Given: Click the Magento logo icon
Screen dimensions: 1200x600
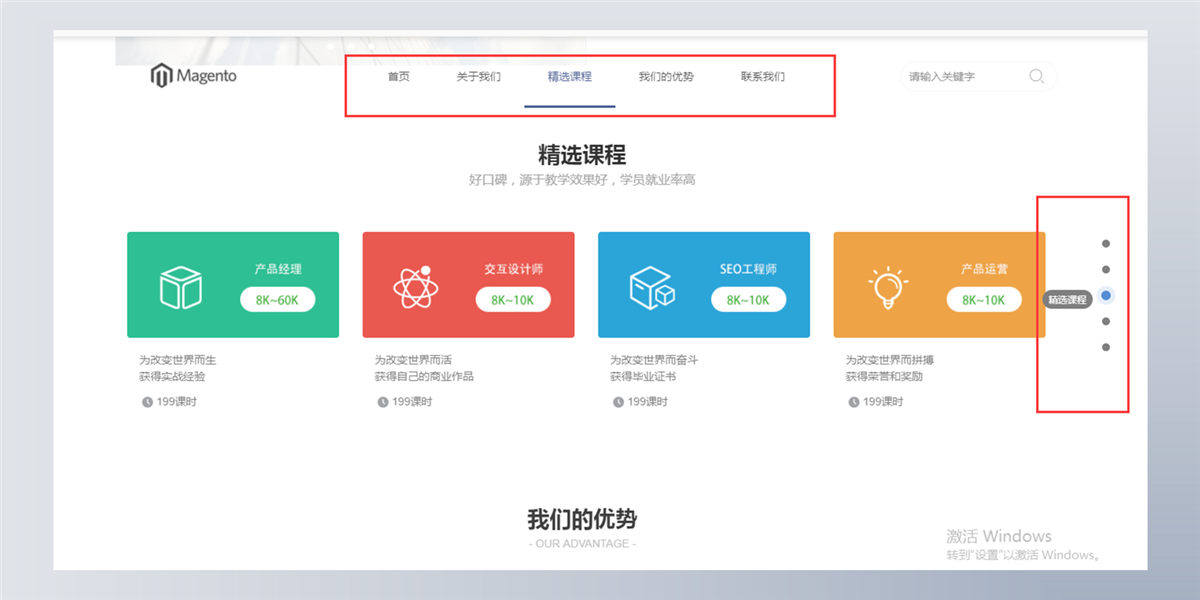Looking at the screenshot, I should 160,75.
